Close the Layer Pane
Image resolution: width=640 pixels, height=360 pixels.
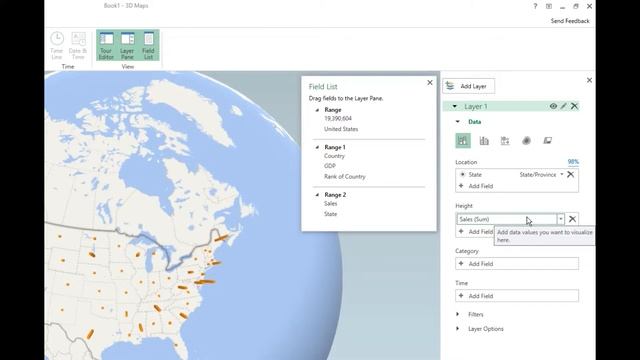point(589,80)
